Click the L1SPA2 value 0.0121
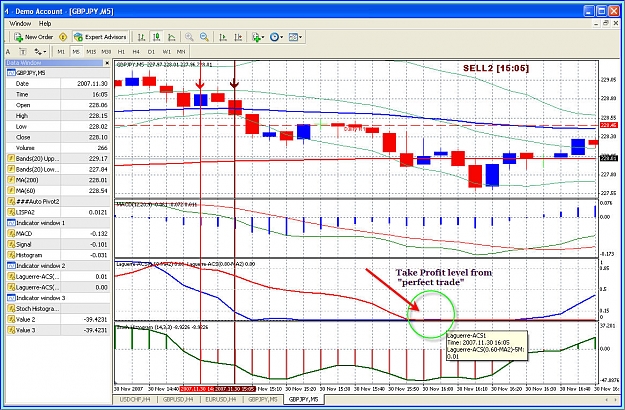Image resolution: width=625 pixels, height=410 pixels. [x=98, y=212]
